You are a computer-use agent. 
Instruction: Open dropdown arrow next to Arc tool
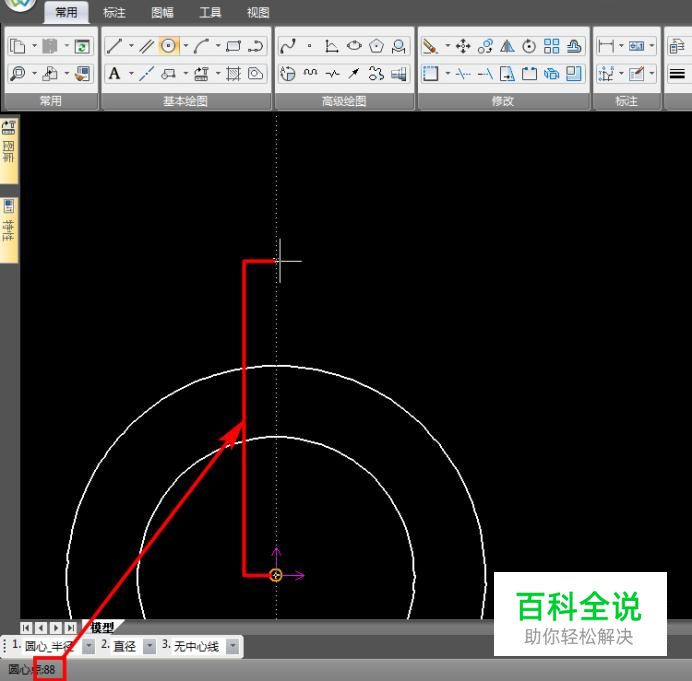tap(218, 46)
